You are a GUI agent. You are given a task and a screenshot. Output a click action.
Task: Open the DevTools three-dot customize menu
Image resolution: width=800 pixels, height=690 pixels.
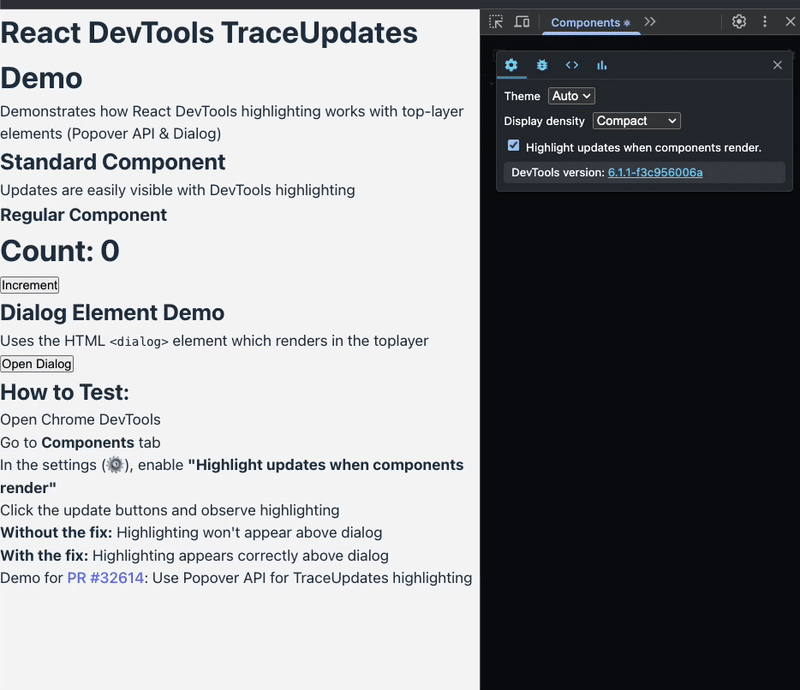[765, 22]
